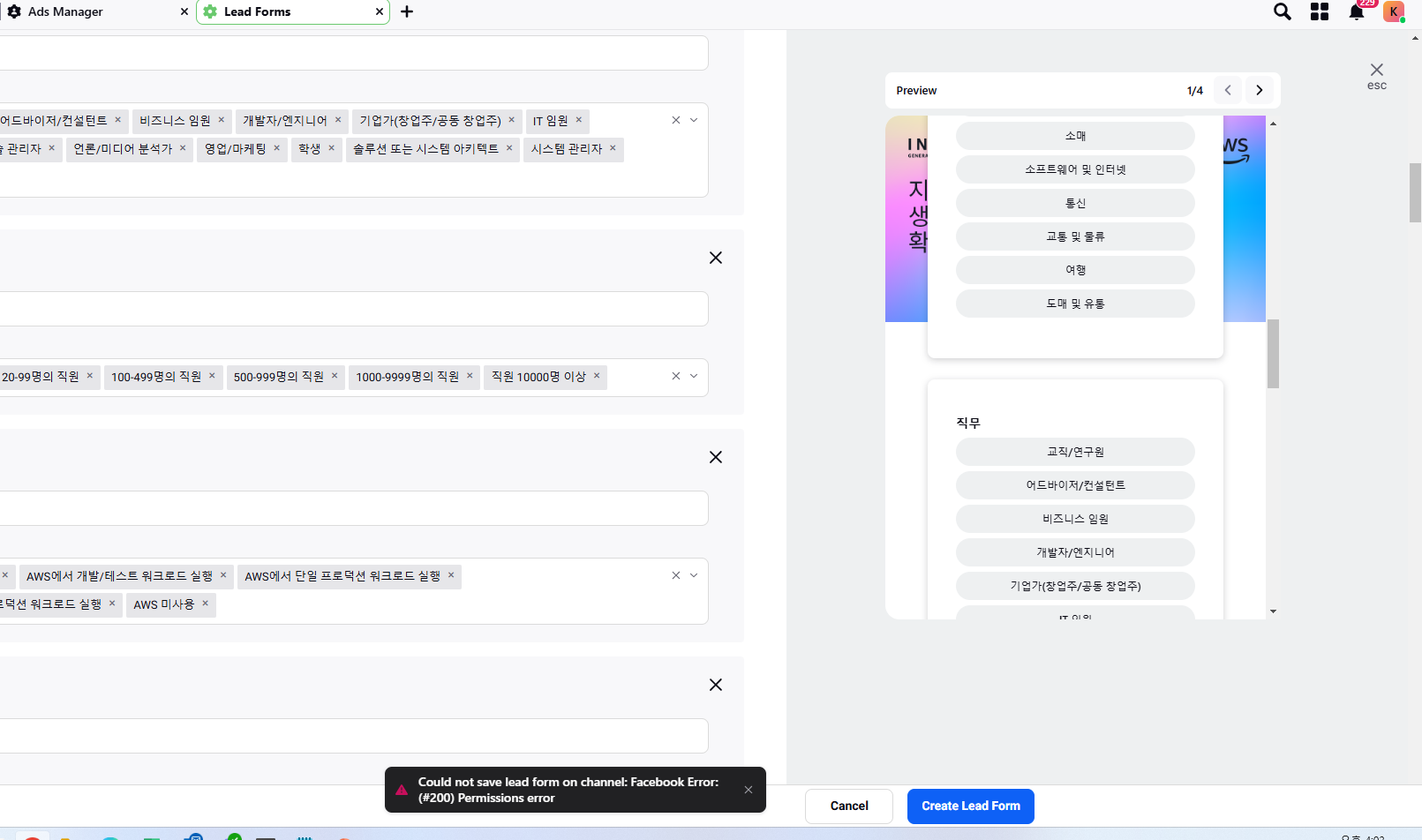Remove AWS에서 개발/테스트 워크로드 실행 tag
This screenshot has width=1422, height=840.
tap(223, 575)
